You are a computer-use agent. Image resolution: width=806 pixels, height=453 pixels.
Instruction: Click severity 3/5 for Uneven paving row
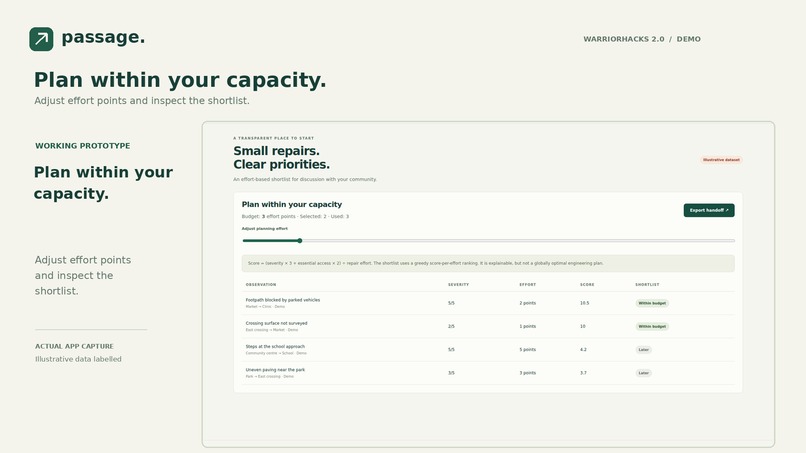click(451, 373)
